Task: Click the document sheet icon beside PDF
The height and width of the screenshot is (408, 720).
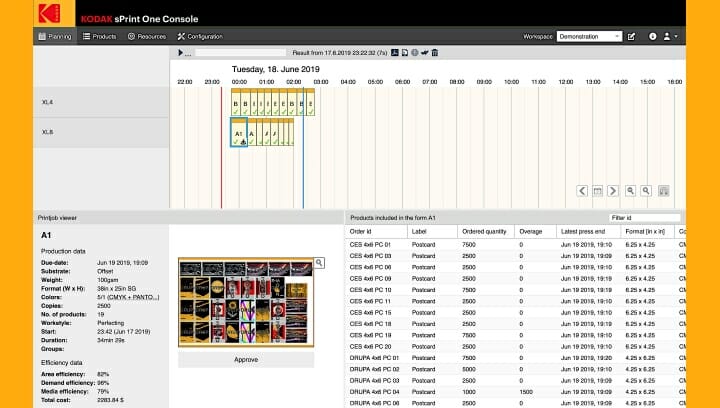Action: point(405,53)
